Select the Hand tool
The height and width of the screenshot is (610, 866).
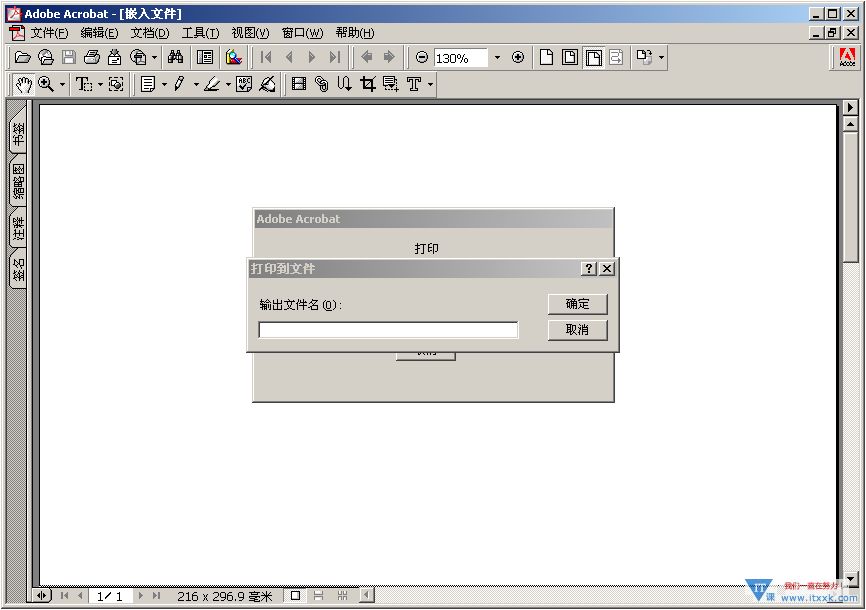click(23, 85)
